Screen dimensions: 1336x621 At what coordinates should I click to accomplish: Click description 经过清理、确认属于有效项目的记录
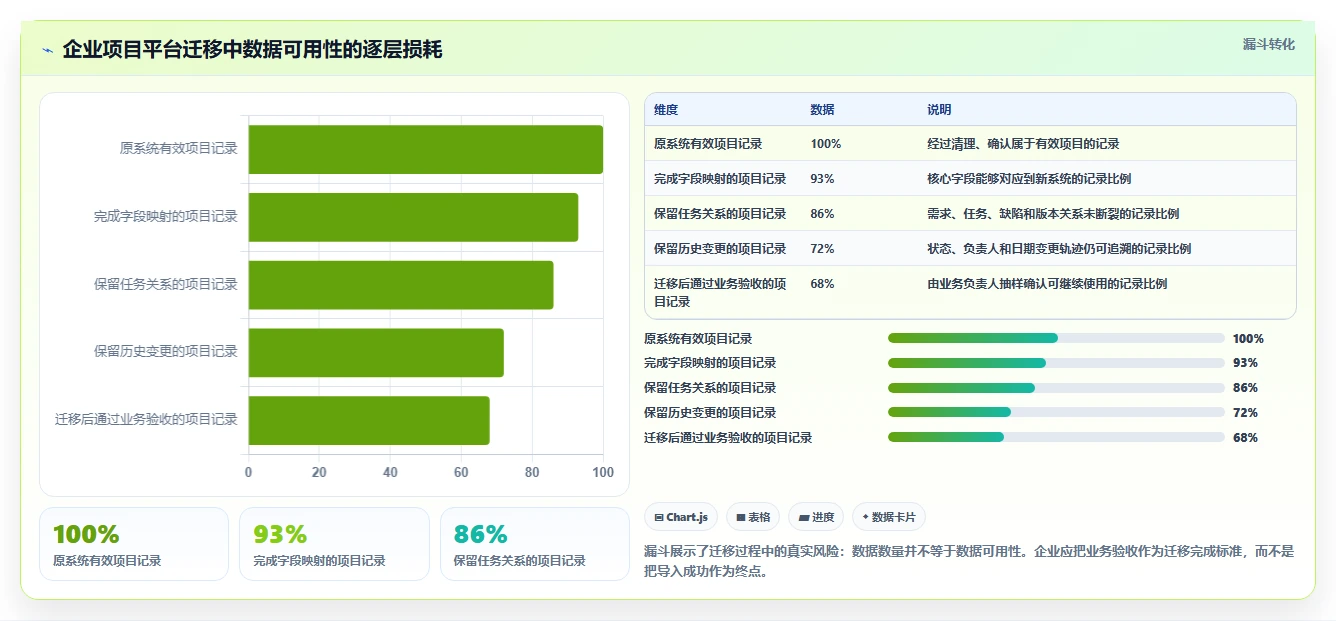[1023, 144]
